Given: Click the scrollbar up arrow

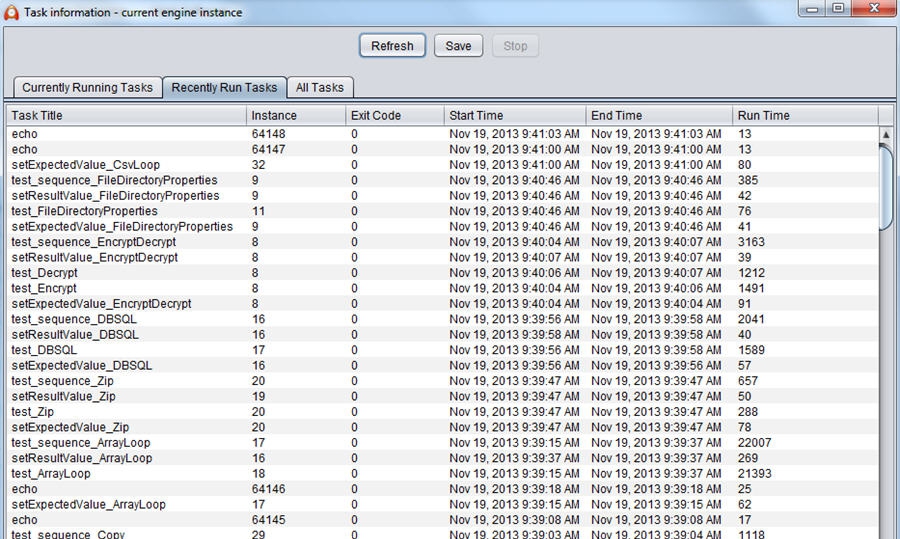Looking at the screenshot, I should point(885,134).
